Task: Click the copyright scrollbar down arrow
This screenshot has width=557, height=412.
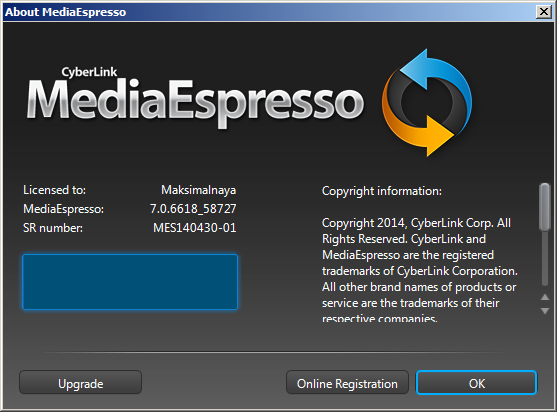Action: 545,311
